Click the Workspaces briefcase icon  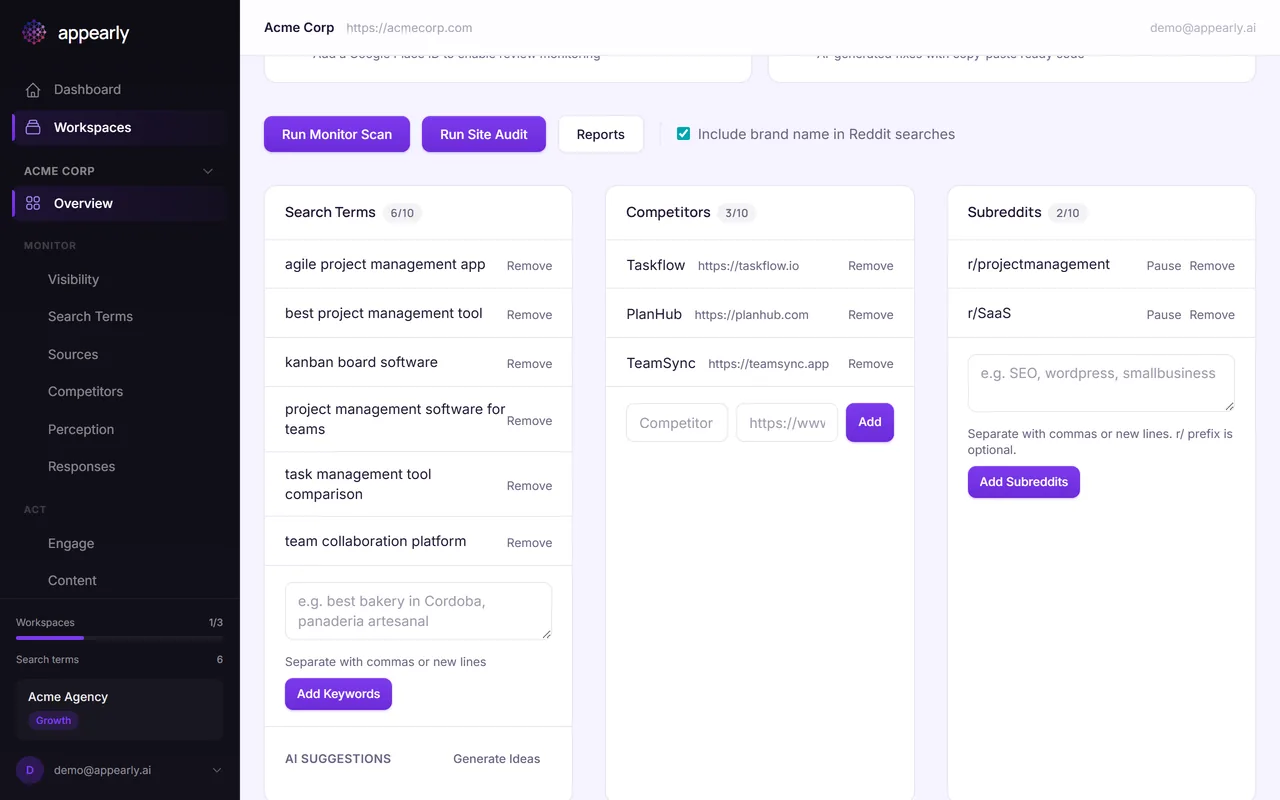tap(33, 127)
